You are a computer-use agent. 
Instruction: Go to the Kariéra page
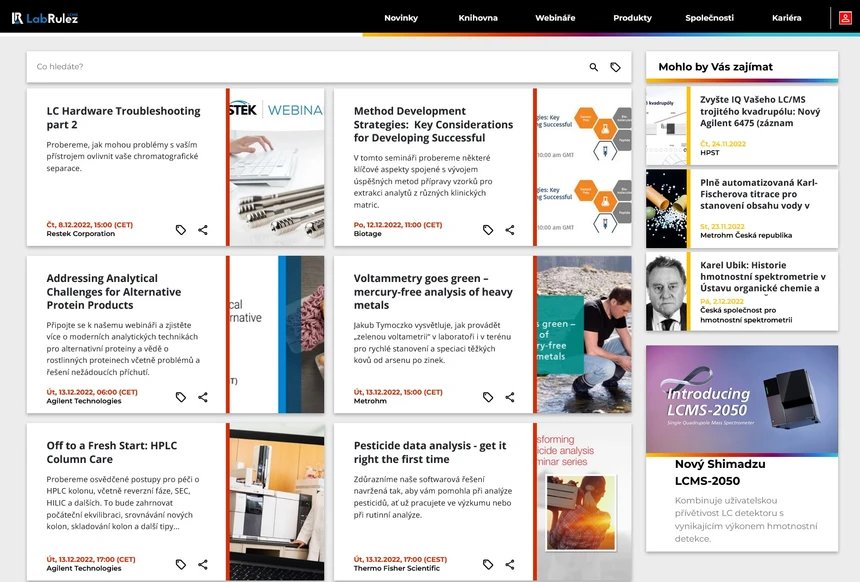787,18
